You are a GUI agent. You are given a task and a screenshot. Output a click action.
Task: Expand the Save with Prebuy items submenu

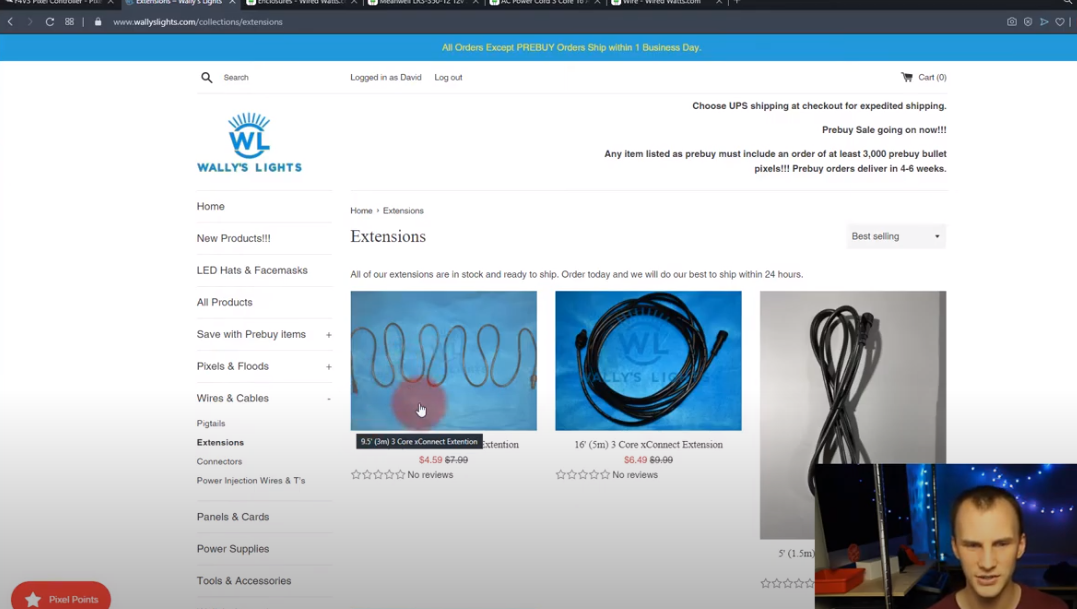pos(328,335)
